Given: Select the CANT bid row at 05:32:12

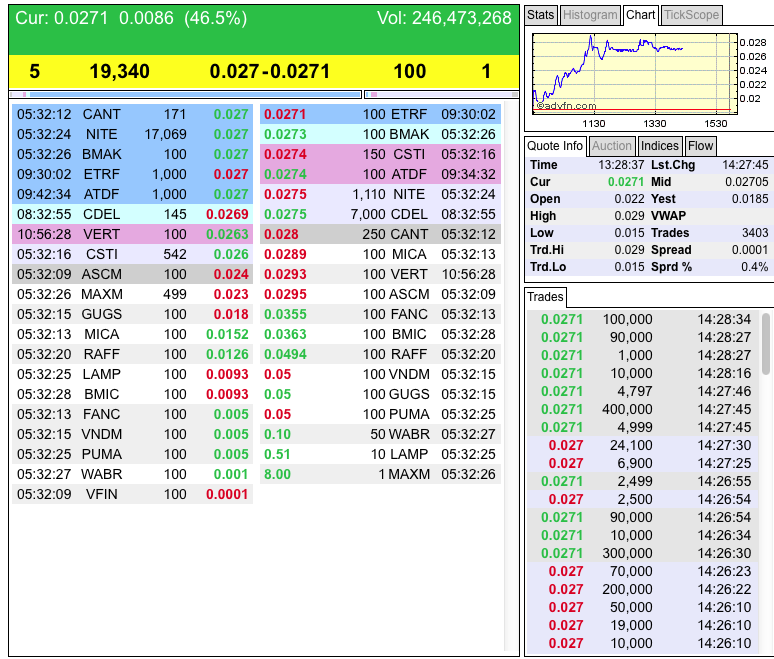Looking at the screenshot, I should click(132, 115).
